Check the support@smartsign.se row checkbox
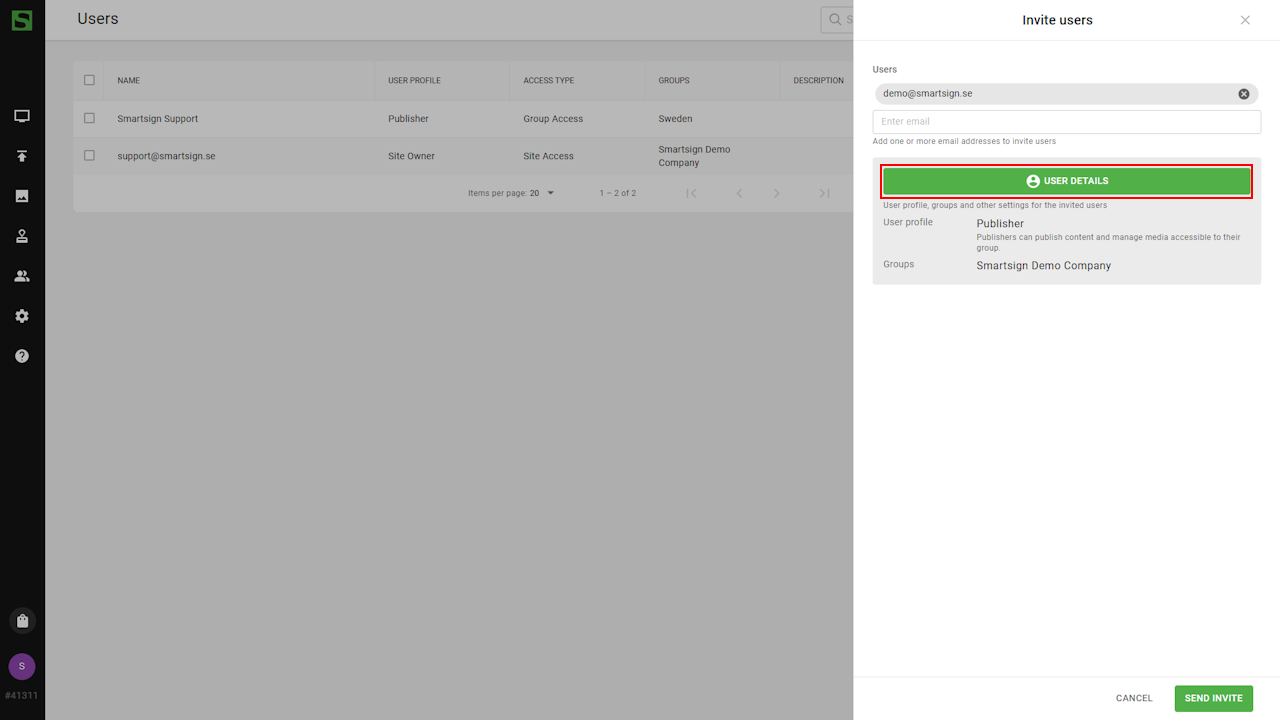The height and width of the screenshot is (720, 1280). pyautogui.click(x=89, y=156)
